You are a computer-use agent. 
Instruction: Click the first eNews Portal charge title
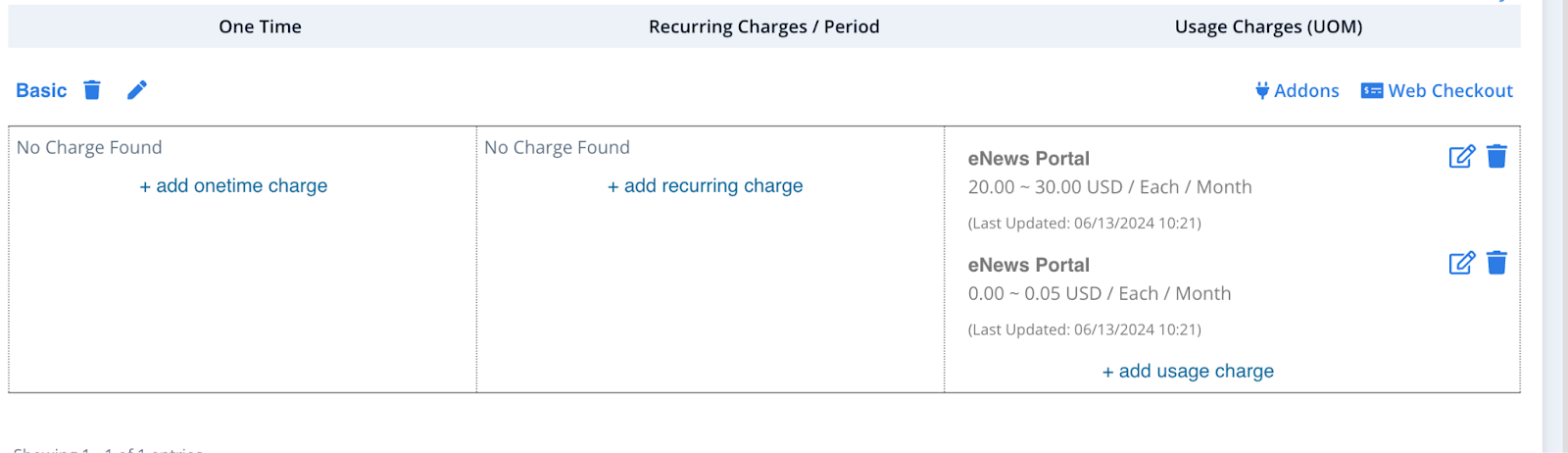1029,159
